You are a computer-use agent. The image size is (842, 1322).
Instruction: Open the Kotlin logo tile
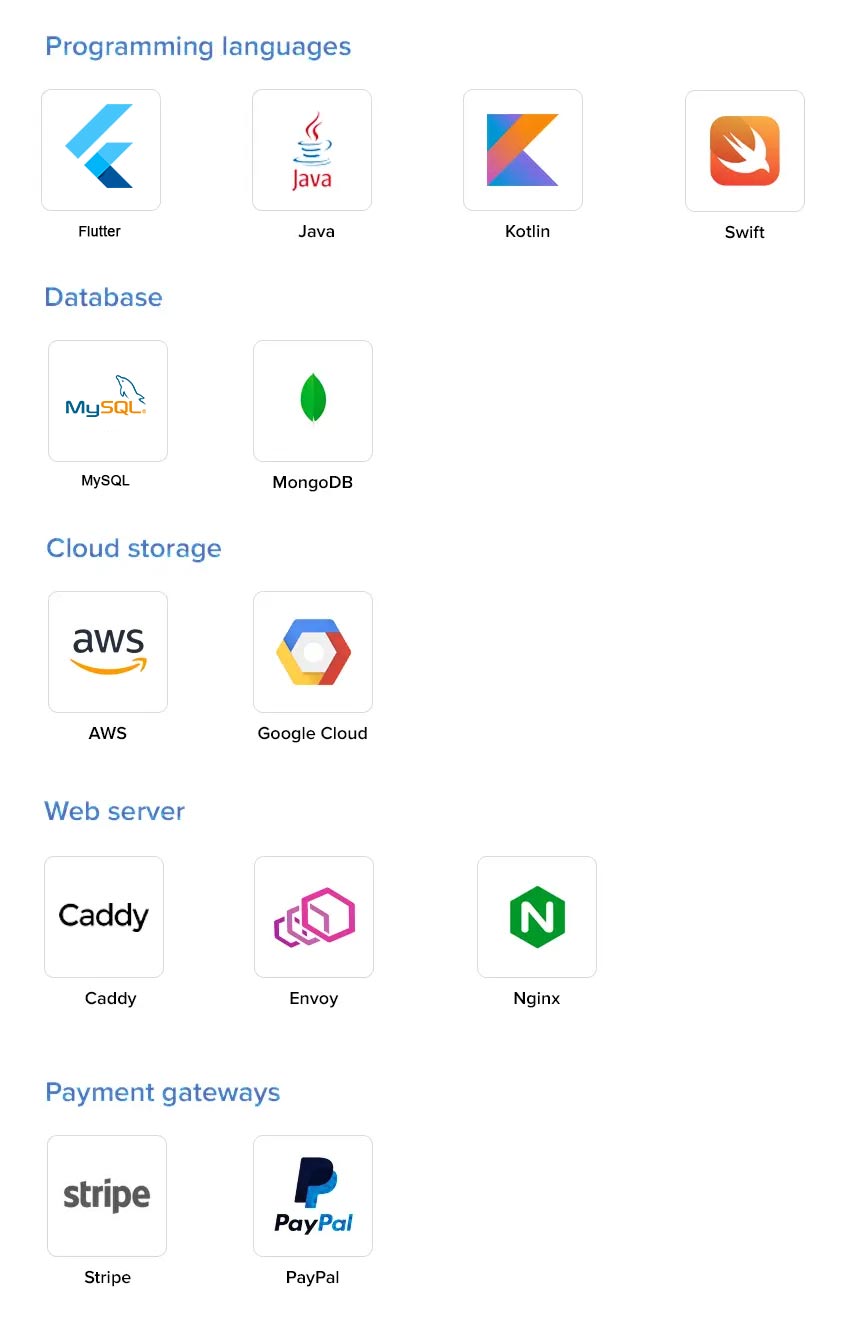click(x=523, y=150)
